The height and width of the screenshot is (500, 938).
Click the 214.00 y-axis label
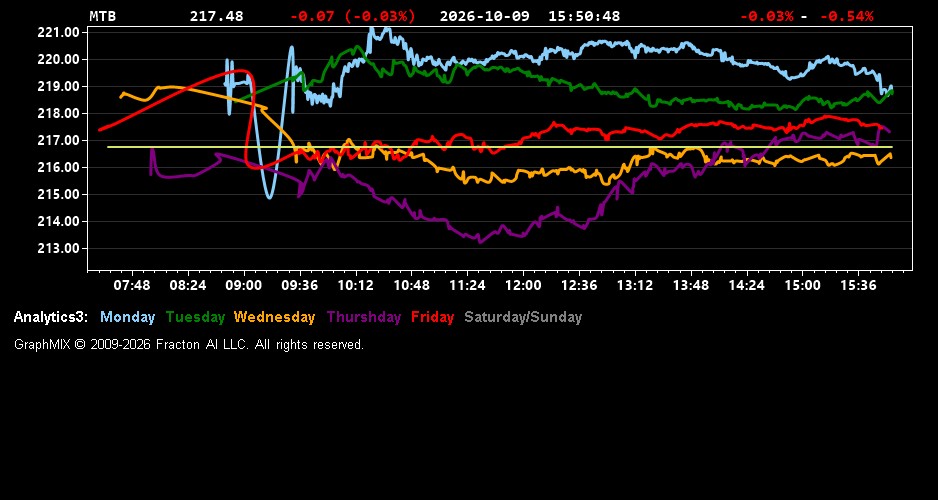[x=59, y=221]
